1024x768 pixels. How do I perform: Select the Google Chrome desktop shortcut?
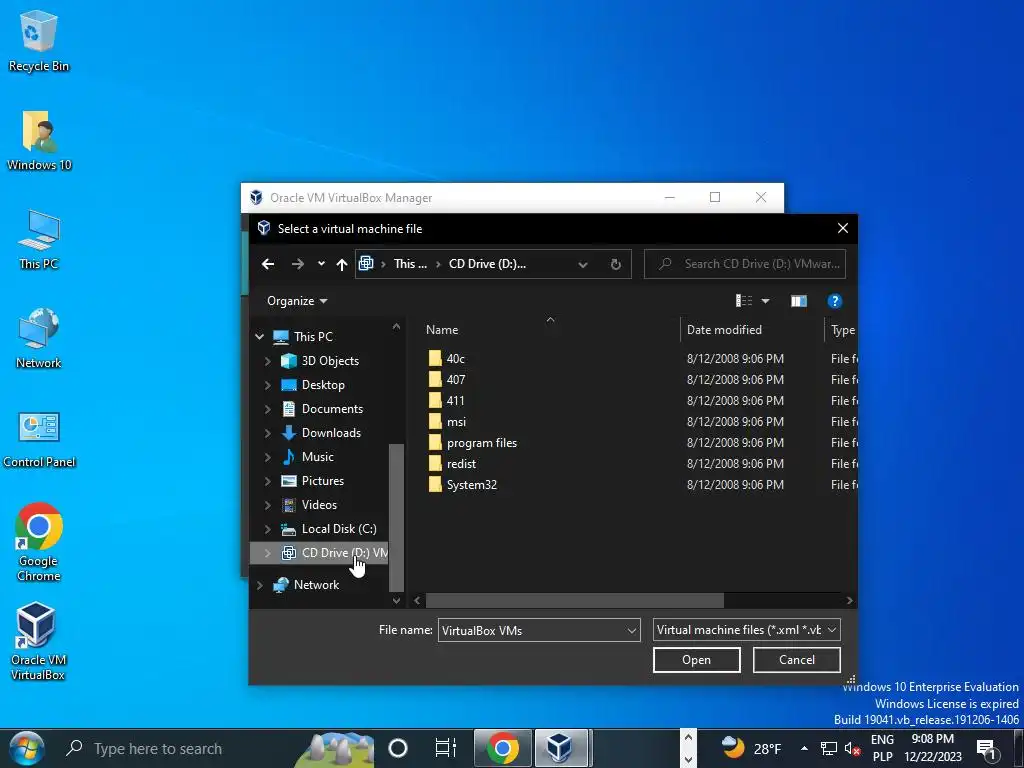tap(39, 541)
